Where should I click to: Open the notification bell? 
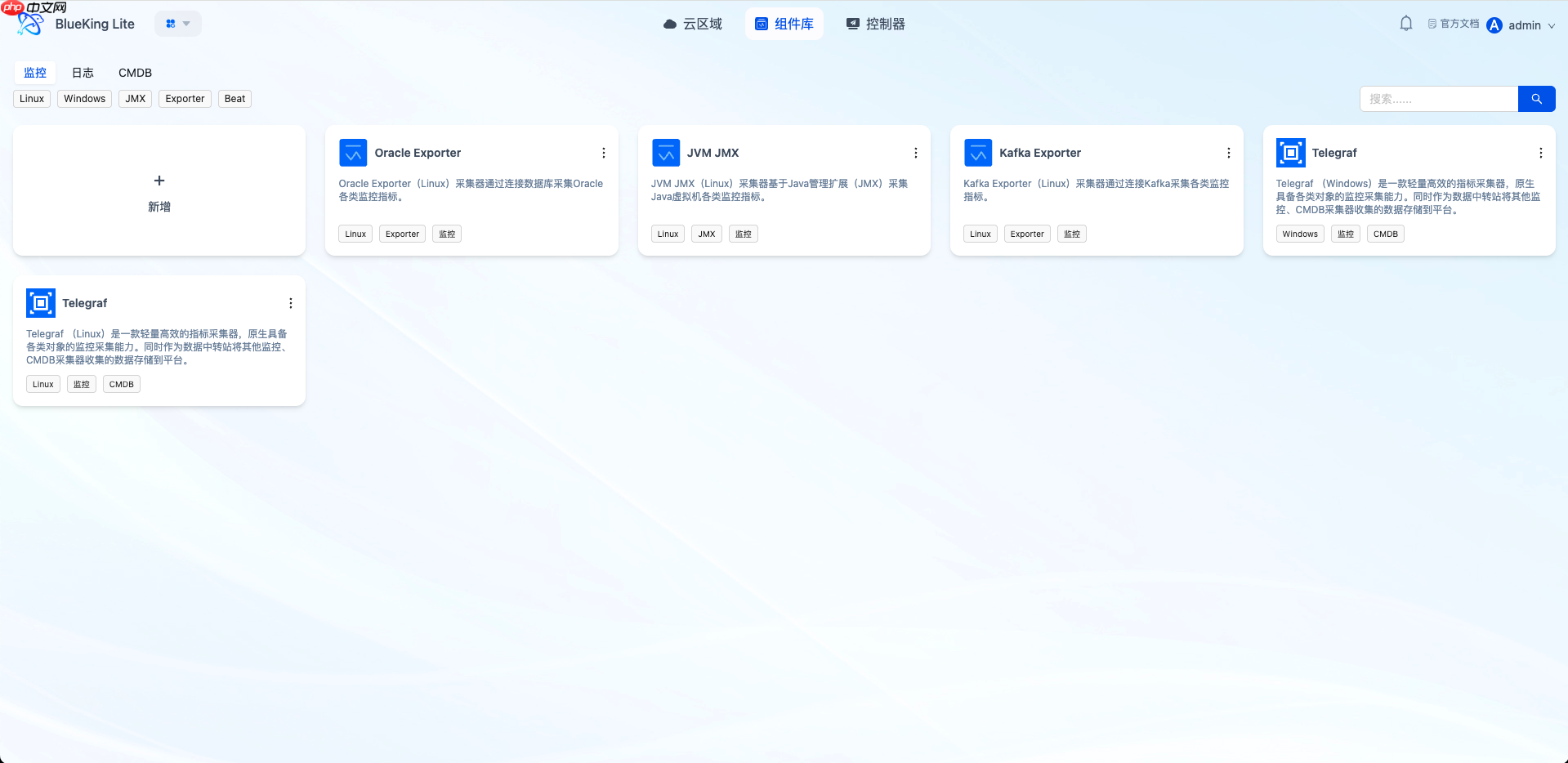point(1405,24)
